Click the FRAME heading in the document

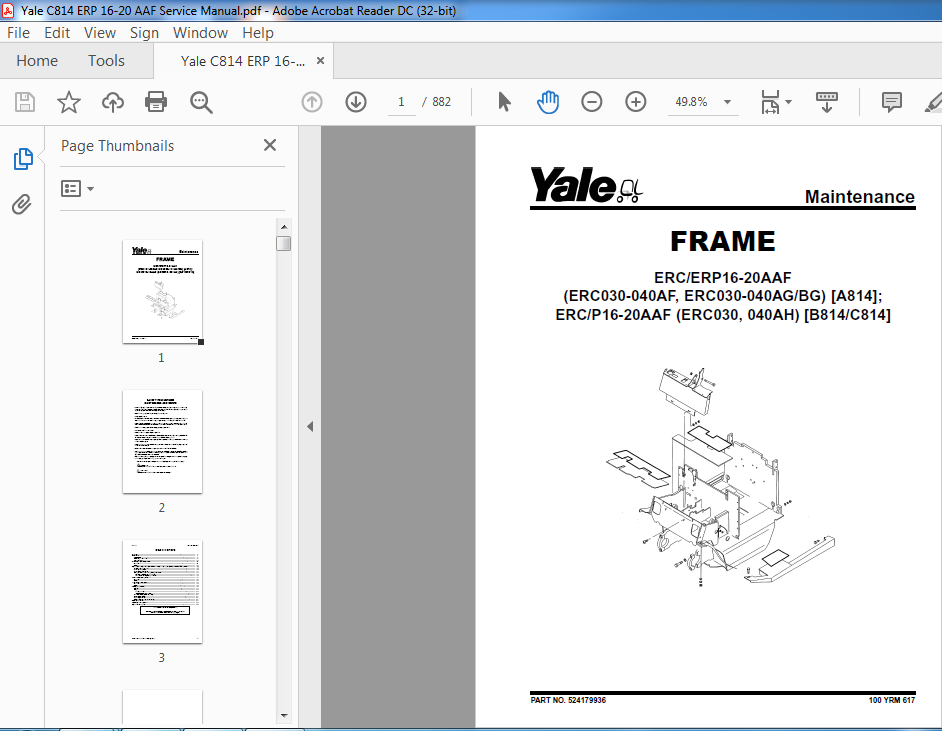(723, 241)
